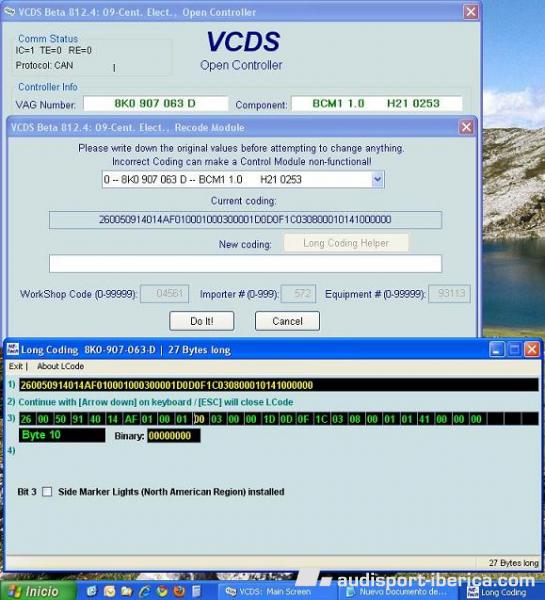Viewport: 545px width, 600px height.
Task: Open the folder icon in quick launch
Action: coord(127,591)
